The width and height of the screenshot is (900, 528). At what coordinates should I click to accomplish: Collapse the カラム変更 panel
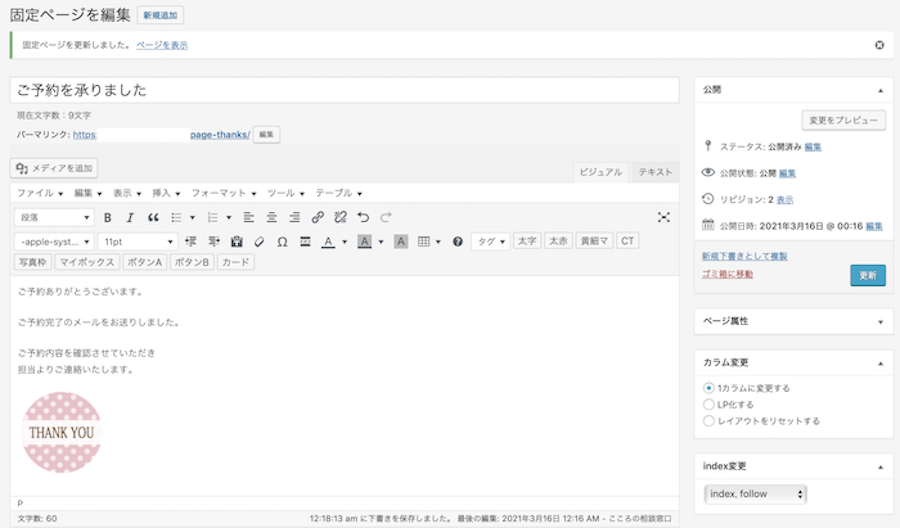[x=880, y=363]
